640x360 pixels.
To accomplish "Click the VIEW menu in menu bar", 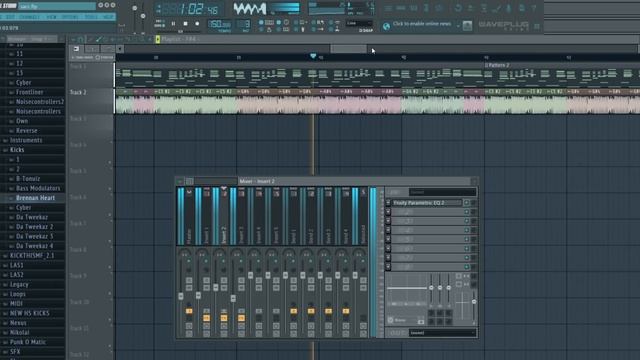I will (51, 17).
